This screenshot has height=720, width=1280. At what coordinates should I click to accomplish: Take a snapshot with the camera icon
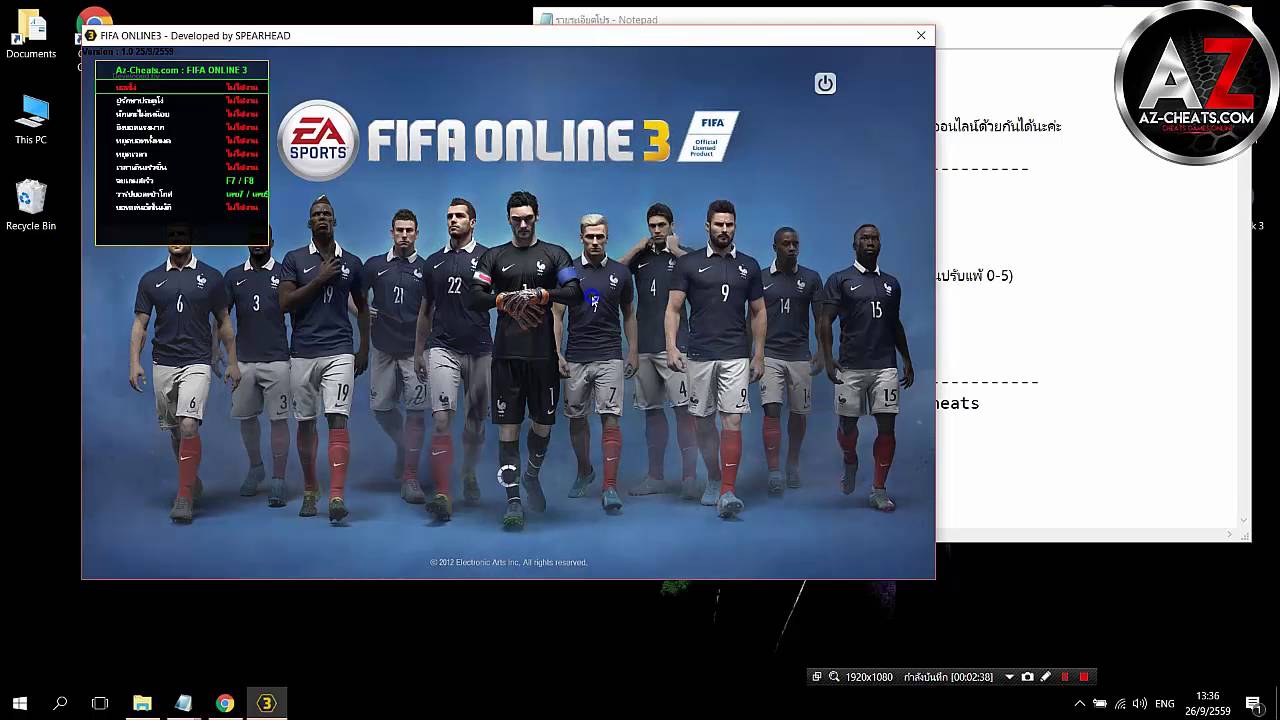point(1027,677)
